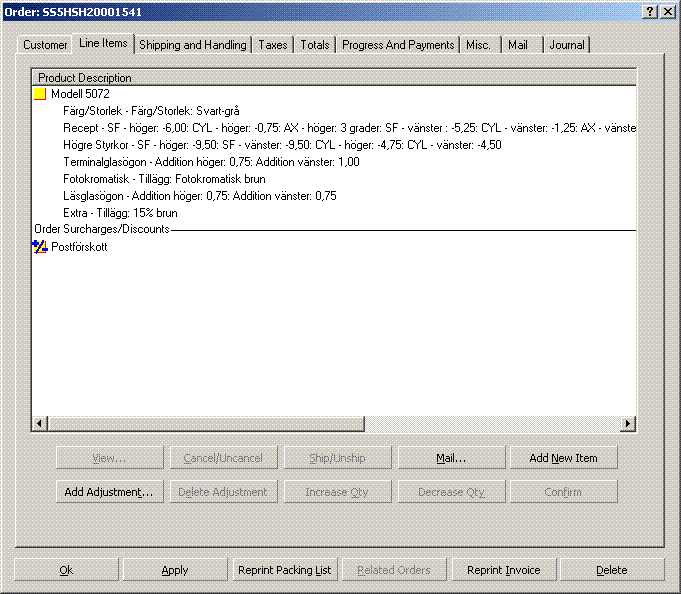Open Progress And Payments tab
Image resolution: width=681 pixels, height=594 pixels.
[398, 45]
